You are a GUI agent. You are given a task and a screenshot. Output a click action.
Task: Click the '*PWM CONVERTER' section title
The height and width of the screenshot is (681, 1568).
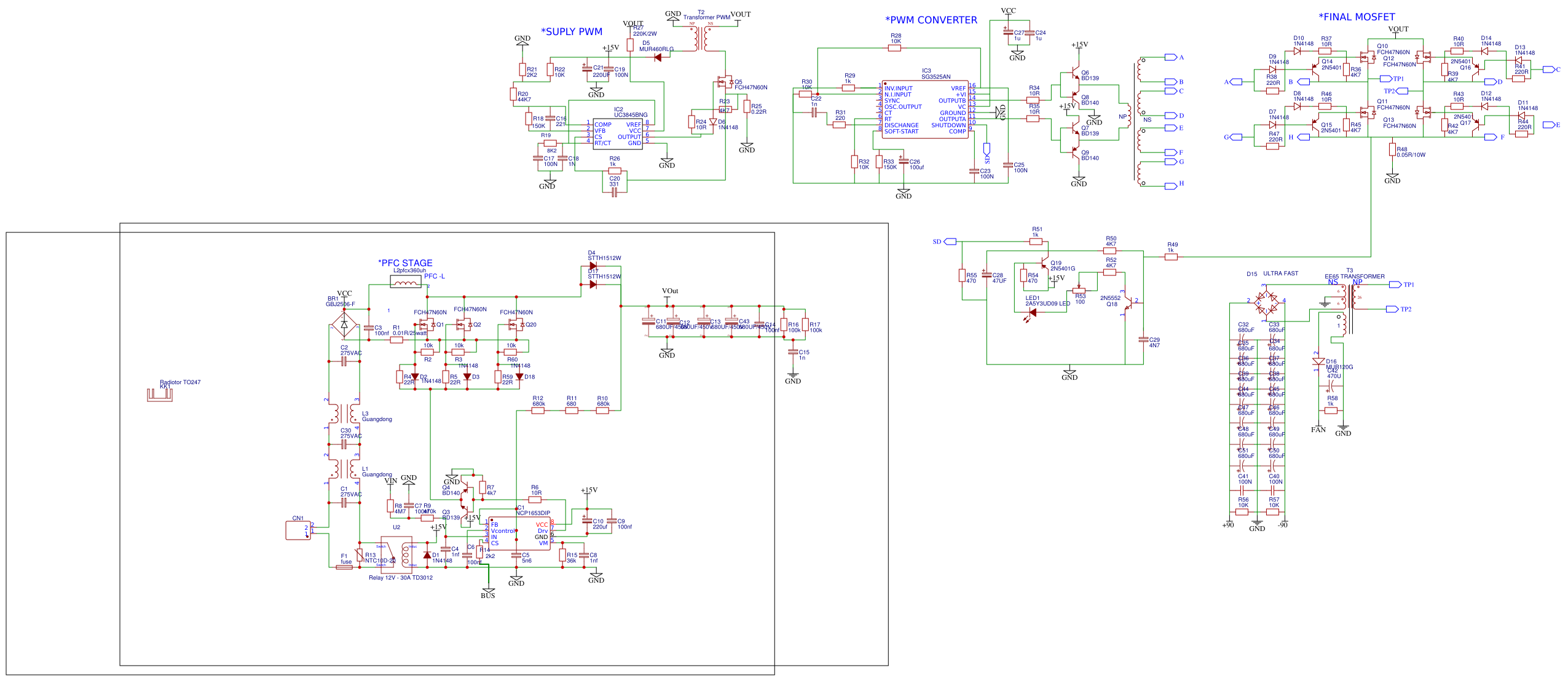tap(931, 20)
